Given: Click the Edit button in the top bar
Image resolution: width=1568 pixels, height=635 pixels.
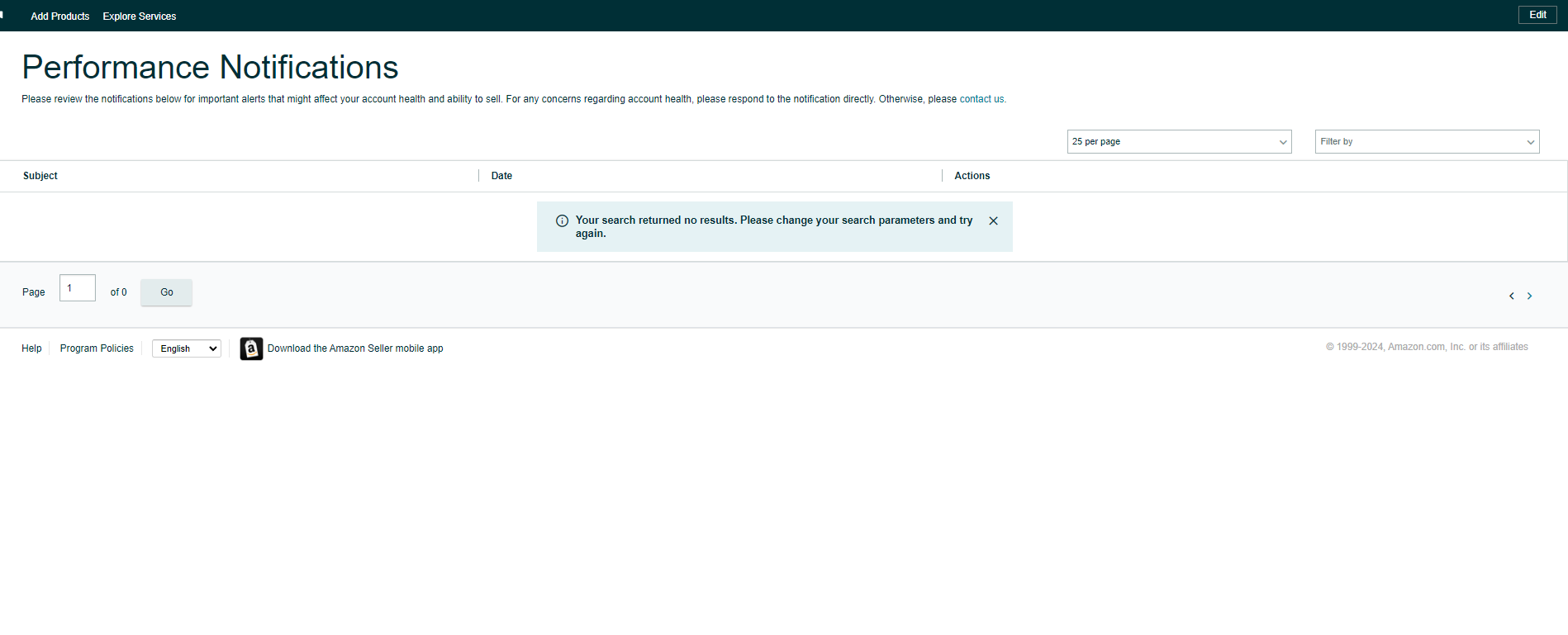Looking at the screenshot, I should (x=1537, y=15).
